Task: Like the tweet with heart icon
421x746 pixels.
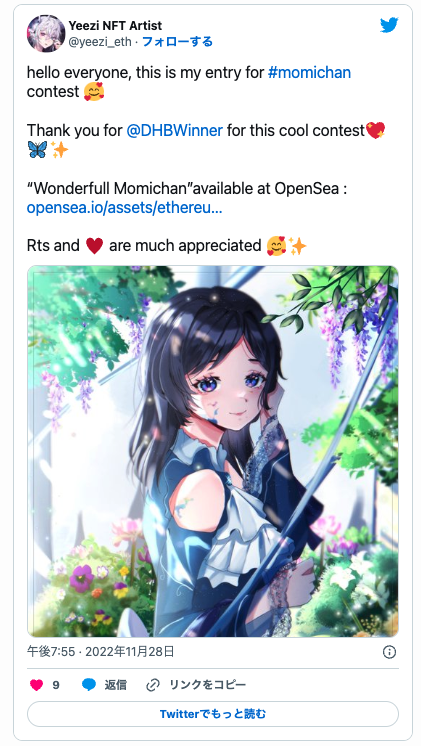Action: pos(37,685)
